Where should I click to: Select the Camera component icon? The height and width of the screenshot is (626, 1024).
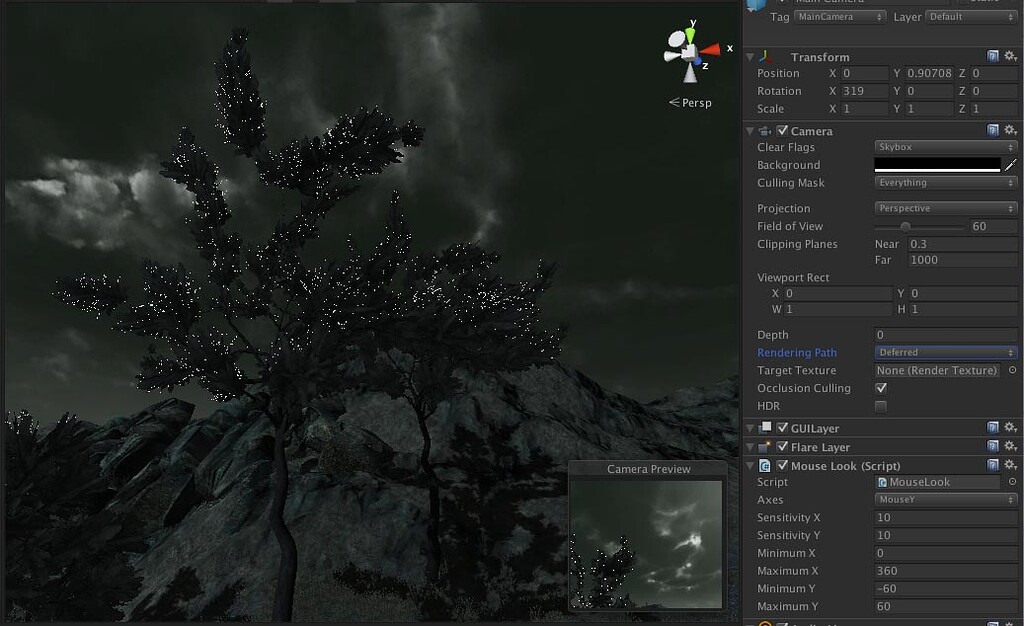(764, 131)
